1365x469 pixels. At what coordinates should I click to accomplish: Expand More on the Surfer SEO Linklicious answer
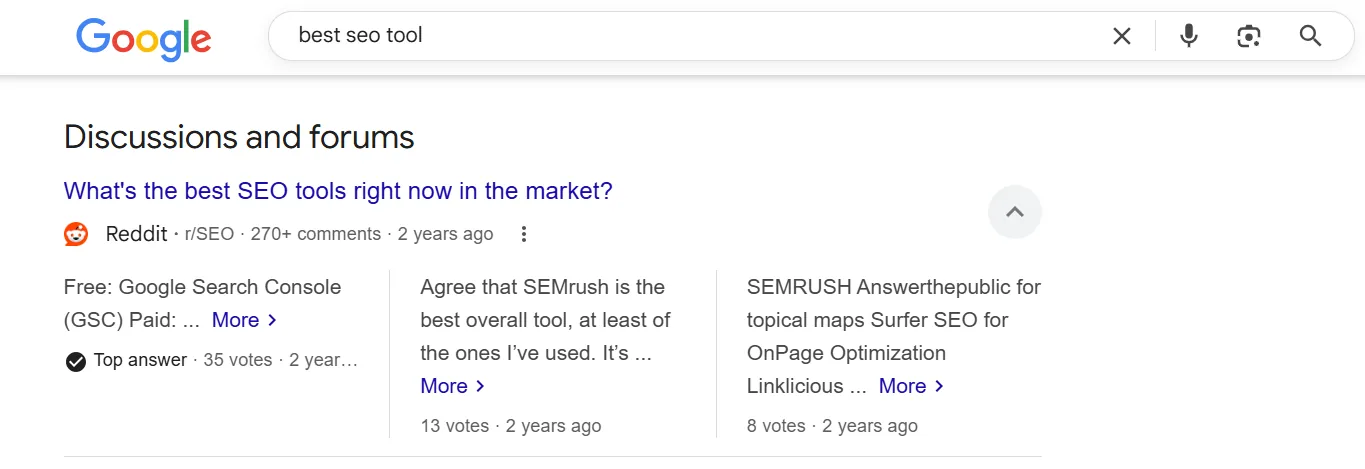911,386
